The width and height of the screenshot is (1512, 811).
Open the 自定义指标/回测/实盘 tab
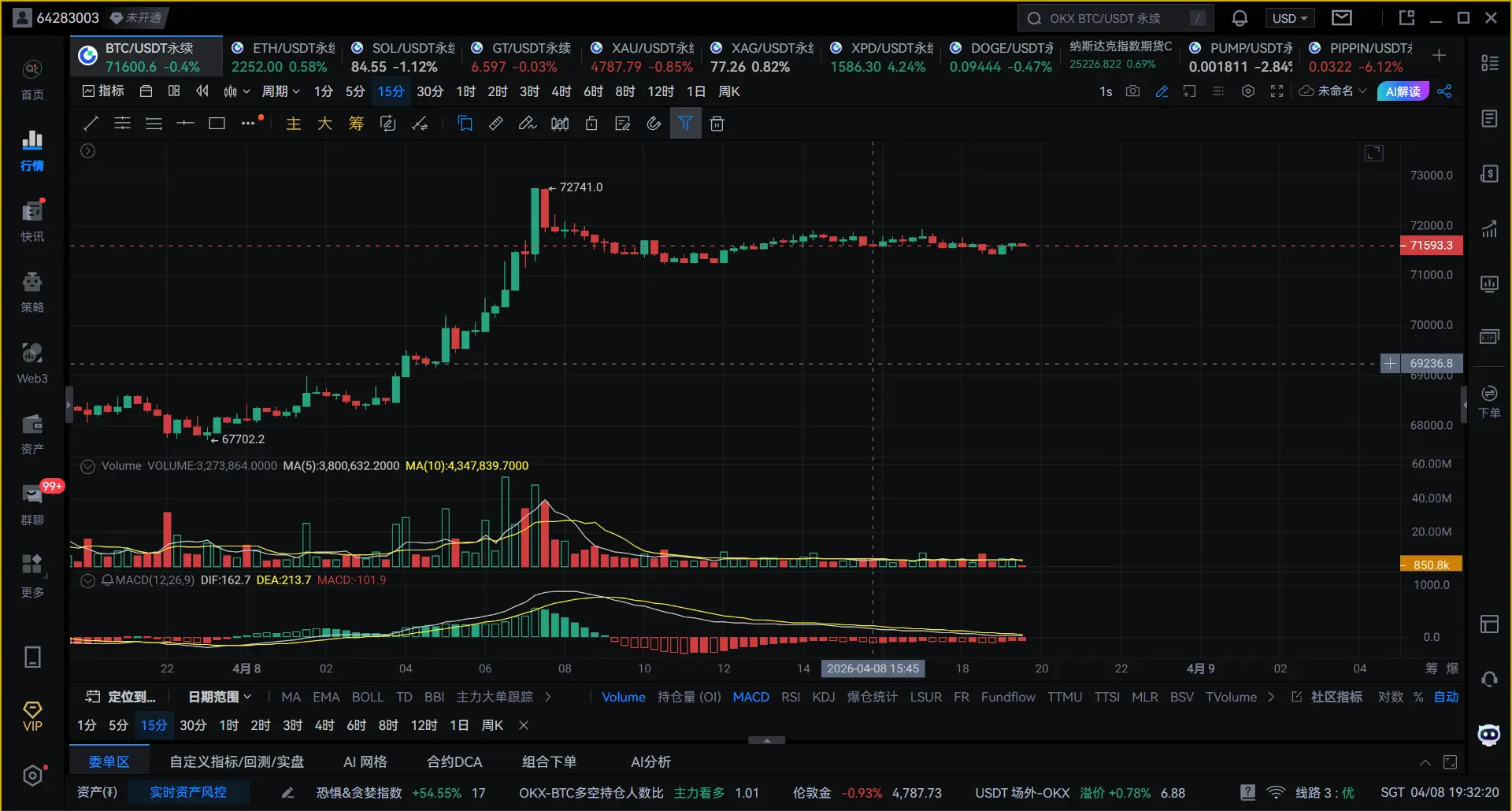pyautogui.click(x=237, y=762)
